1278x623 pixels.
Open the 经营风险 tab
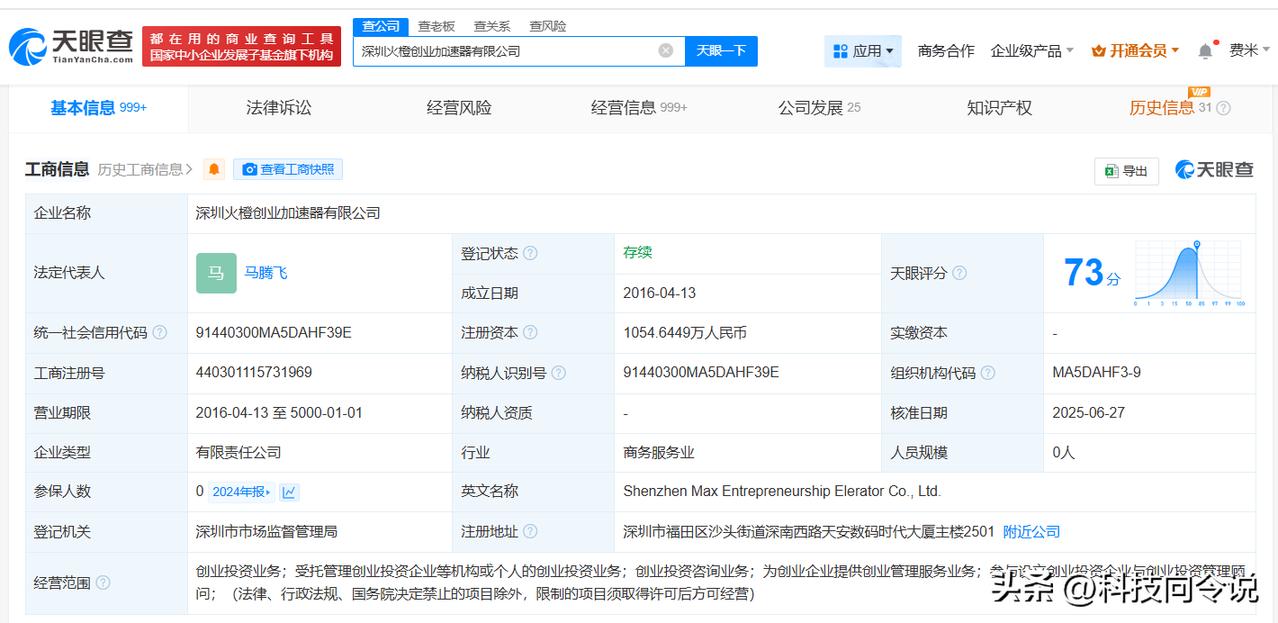tap(459, 108)
